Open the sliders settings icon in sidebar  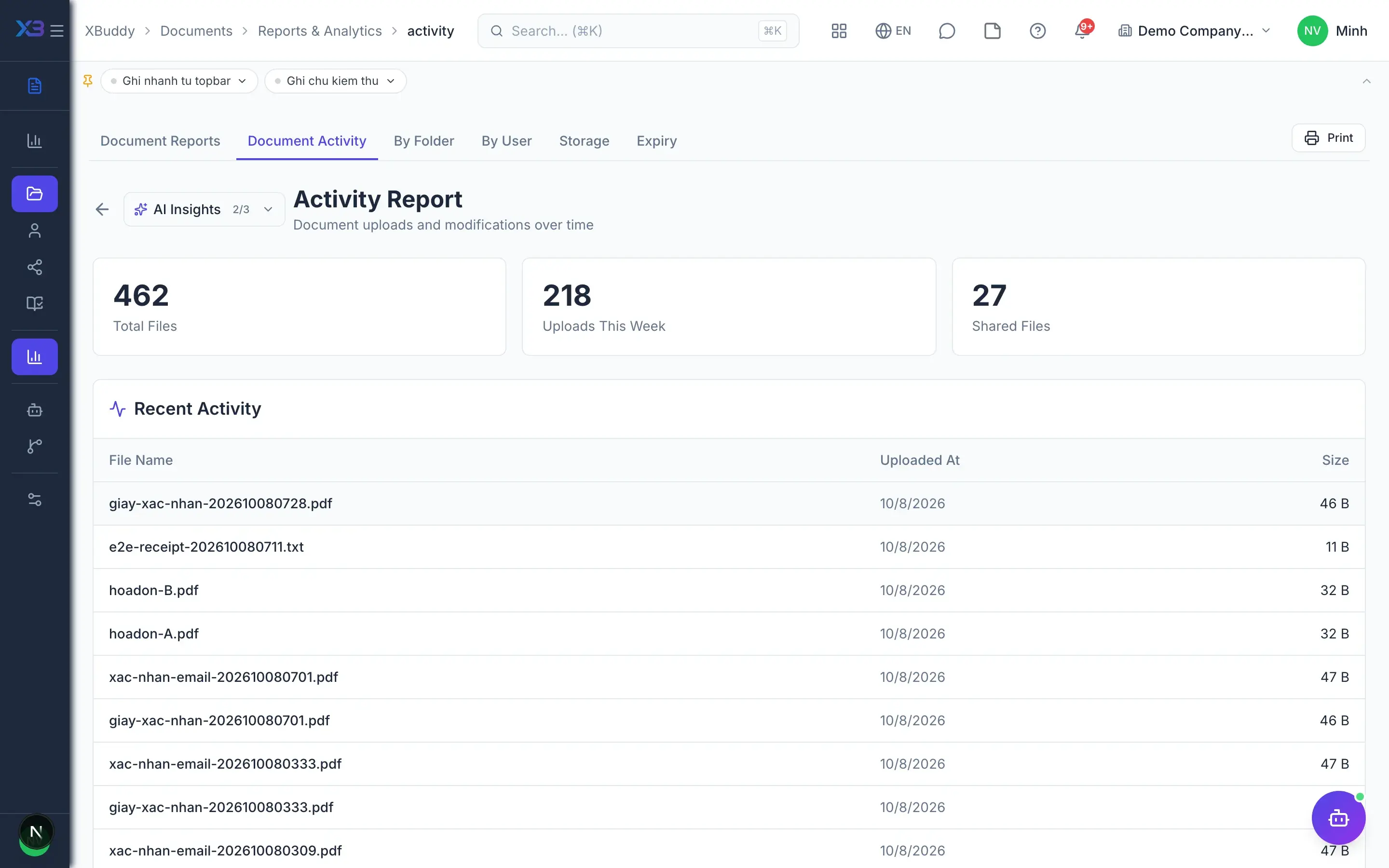(34, 500)
